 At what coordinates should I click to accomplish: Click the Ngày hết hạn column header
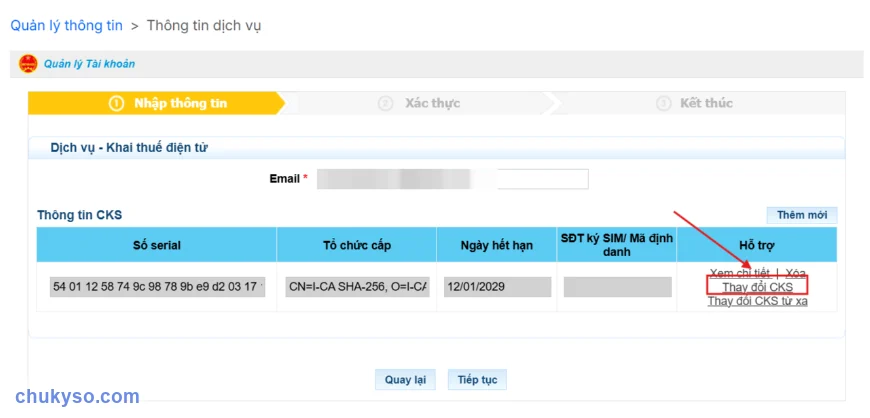click(x=497, y=245)
